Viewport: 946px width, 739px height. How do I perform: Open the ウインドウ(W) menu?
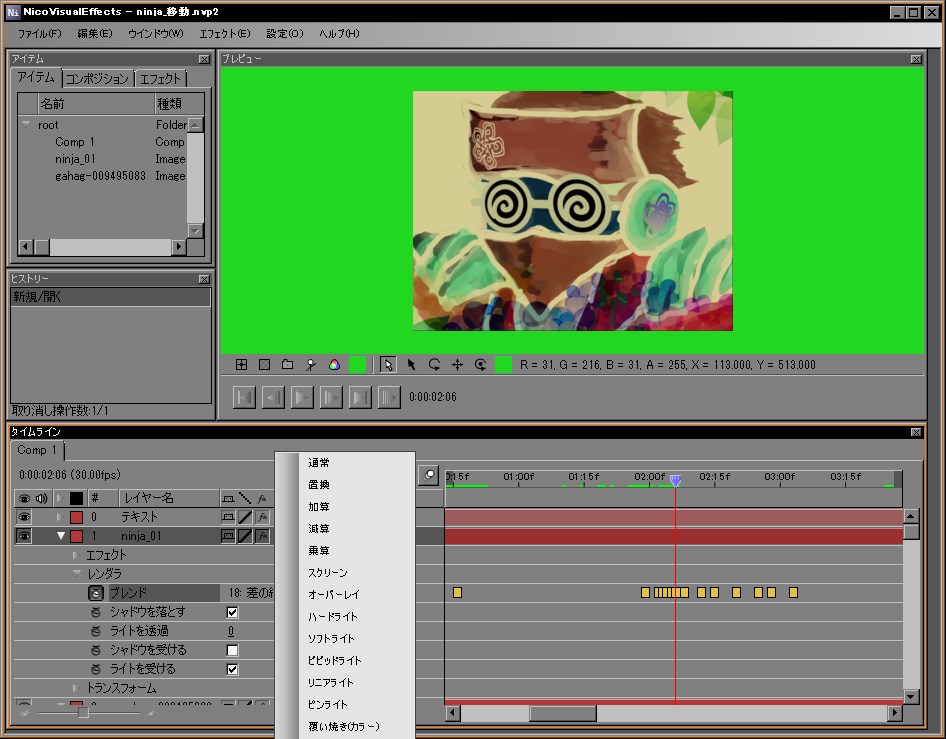pyautogui.click(x=156, y=34)
